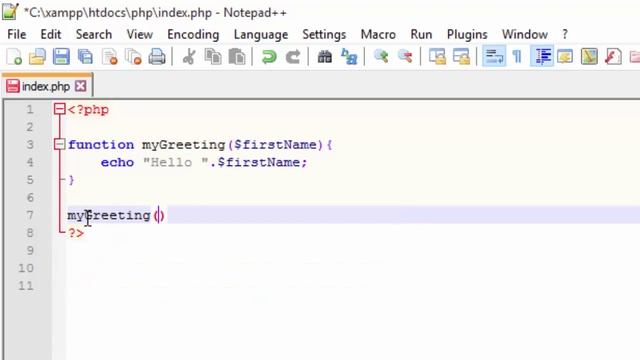Open Find with binoculars icon

point(324,57)
